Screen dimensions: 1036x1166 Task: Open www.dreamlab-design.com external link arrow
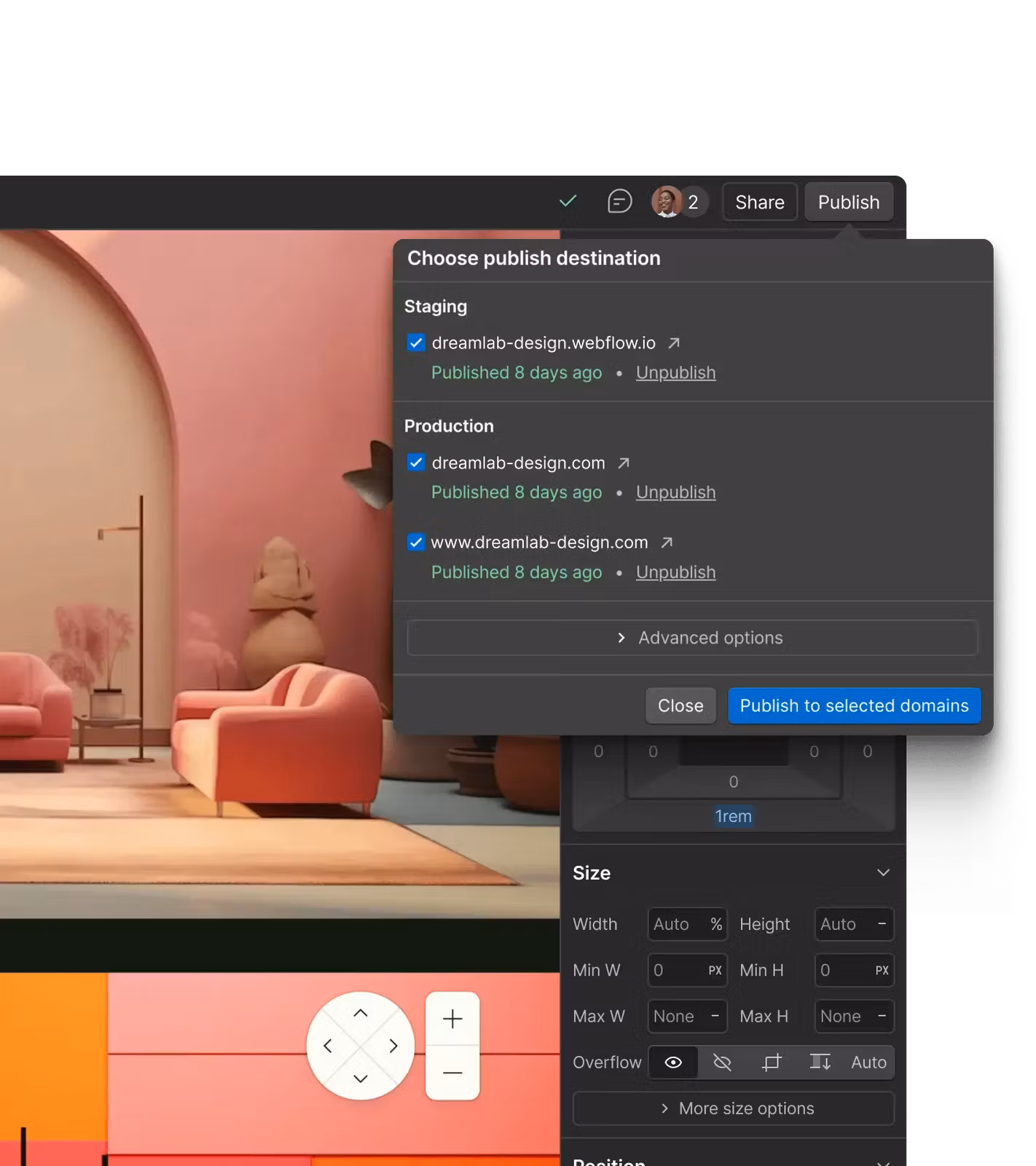(x=667, y=543)
